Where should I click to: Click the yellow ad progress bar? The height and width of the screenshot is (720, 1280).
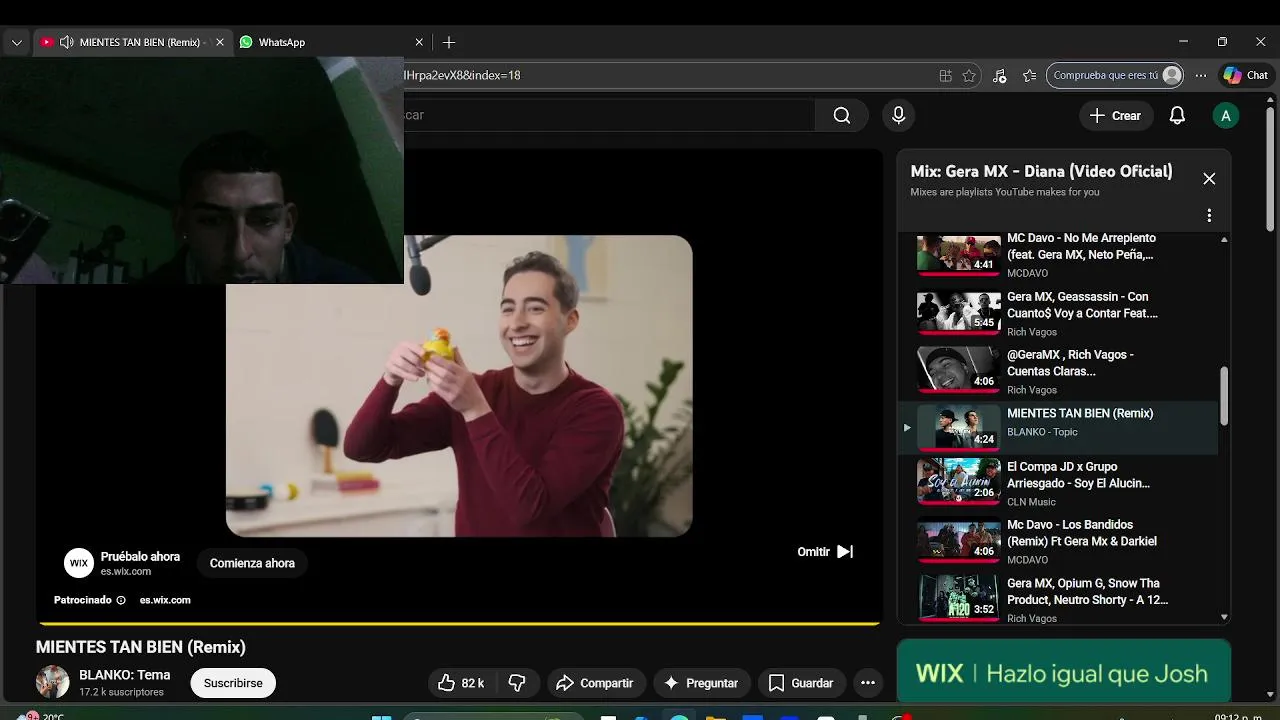tap(459, 623)
